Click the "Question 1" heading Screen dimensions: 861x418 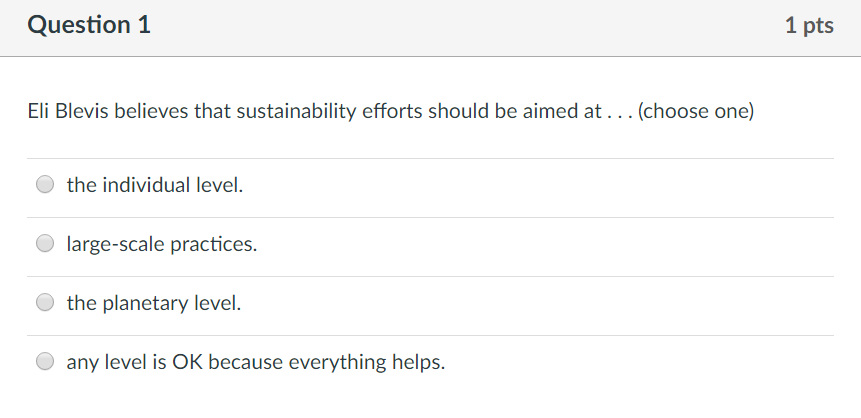(x=89, y=27)
